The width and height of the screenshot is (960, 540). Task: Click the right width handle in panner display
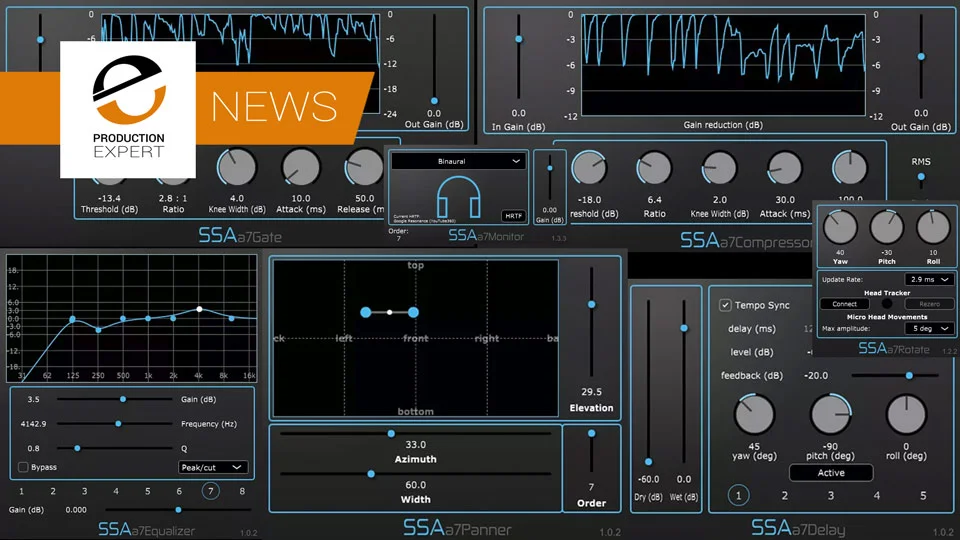pos(413,312)
